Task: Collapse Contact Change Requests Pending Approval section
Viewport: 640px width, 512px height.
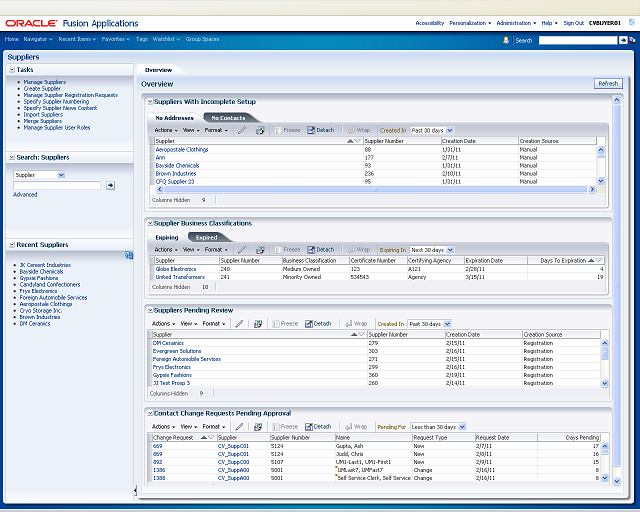Action: point(150,413)
